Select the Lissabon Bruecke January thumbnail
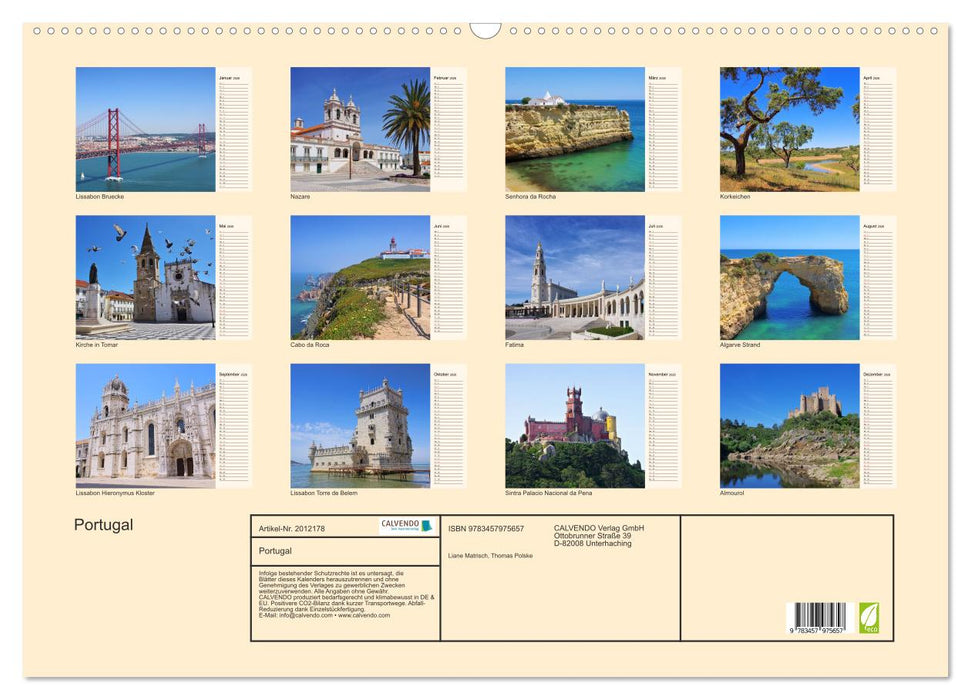 (146, 130)
